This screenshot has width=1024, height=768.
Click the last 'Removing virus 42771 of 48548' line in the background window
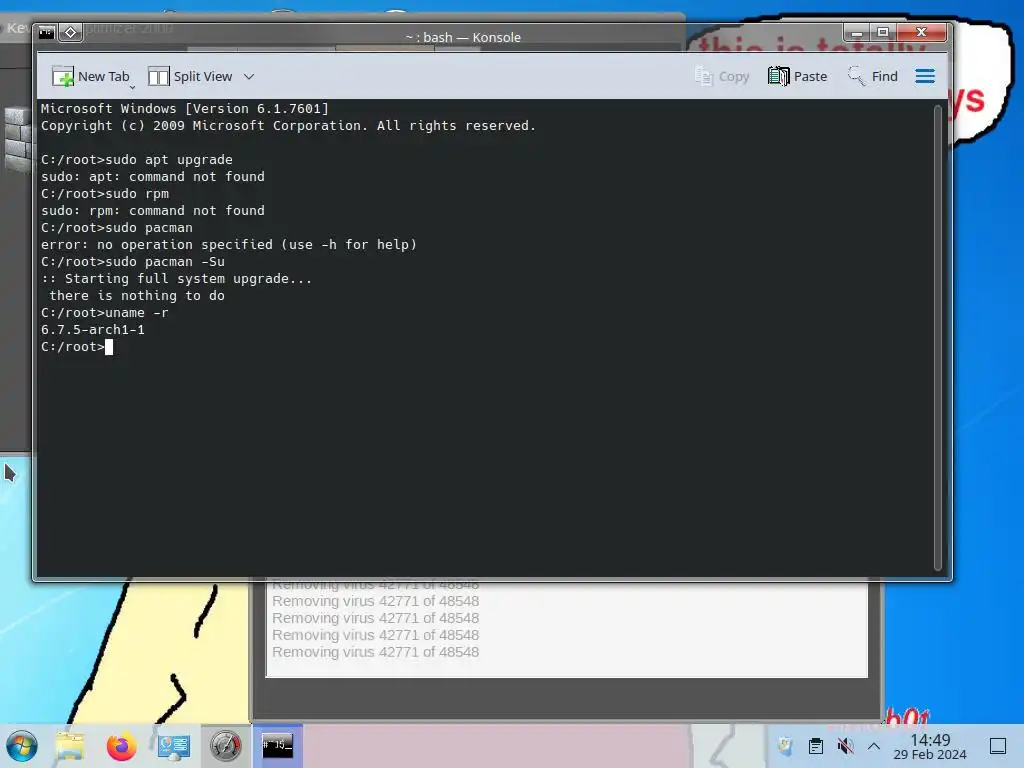point(376,652)
